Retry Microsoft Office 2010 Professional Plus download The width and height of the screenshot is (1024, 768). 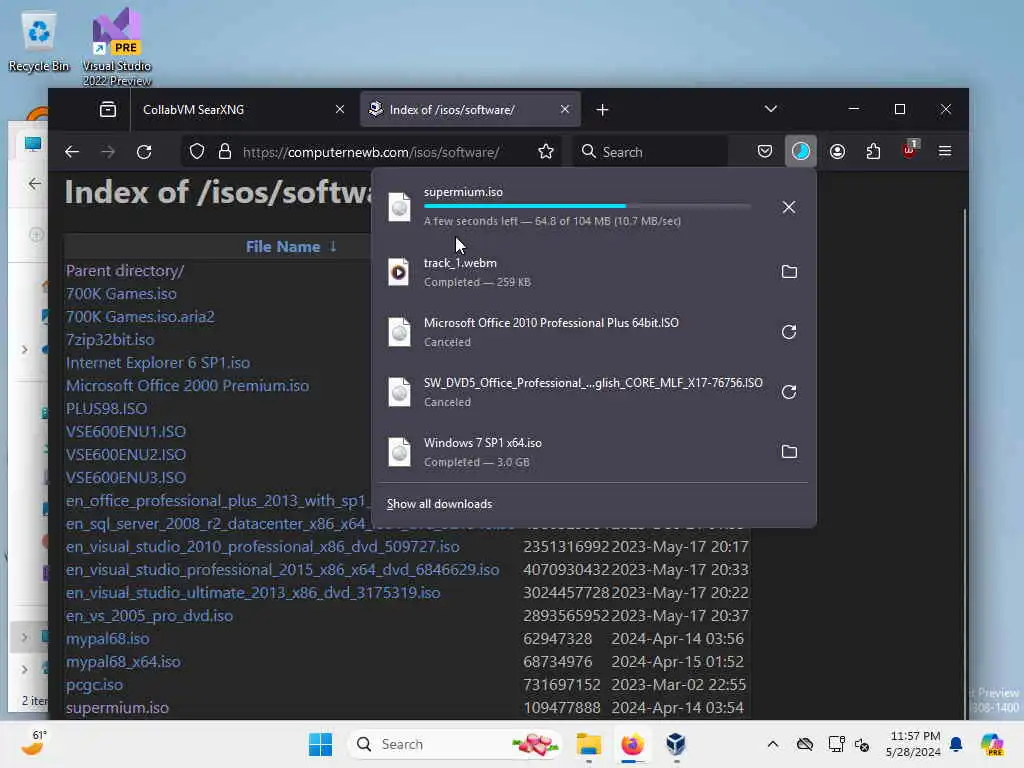pos(789,332)
